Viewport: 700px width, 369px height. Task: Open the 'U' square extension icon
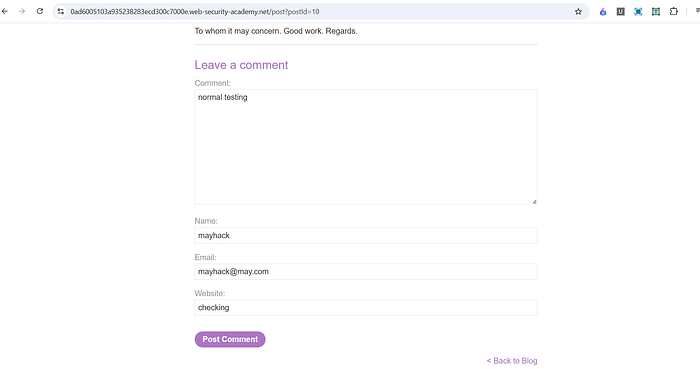tap(621, 12)
